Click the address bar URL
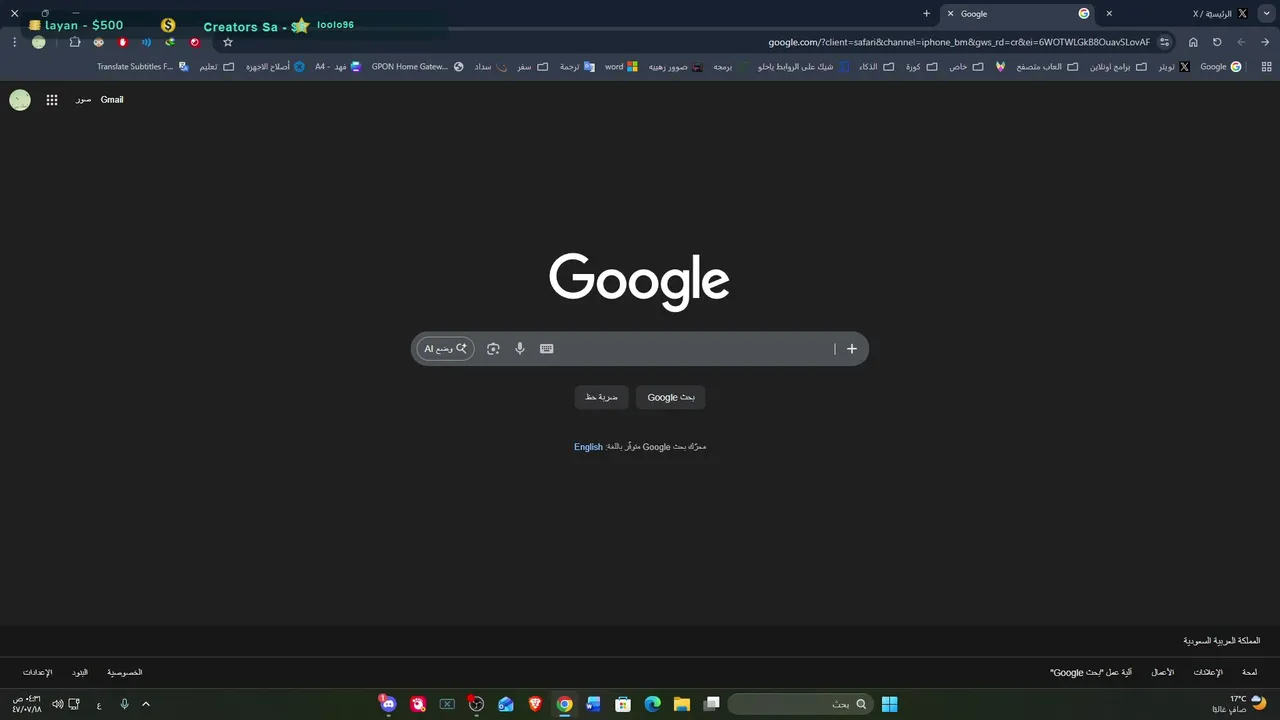The image size is (1280, 720). point(959,42)
